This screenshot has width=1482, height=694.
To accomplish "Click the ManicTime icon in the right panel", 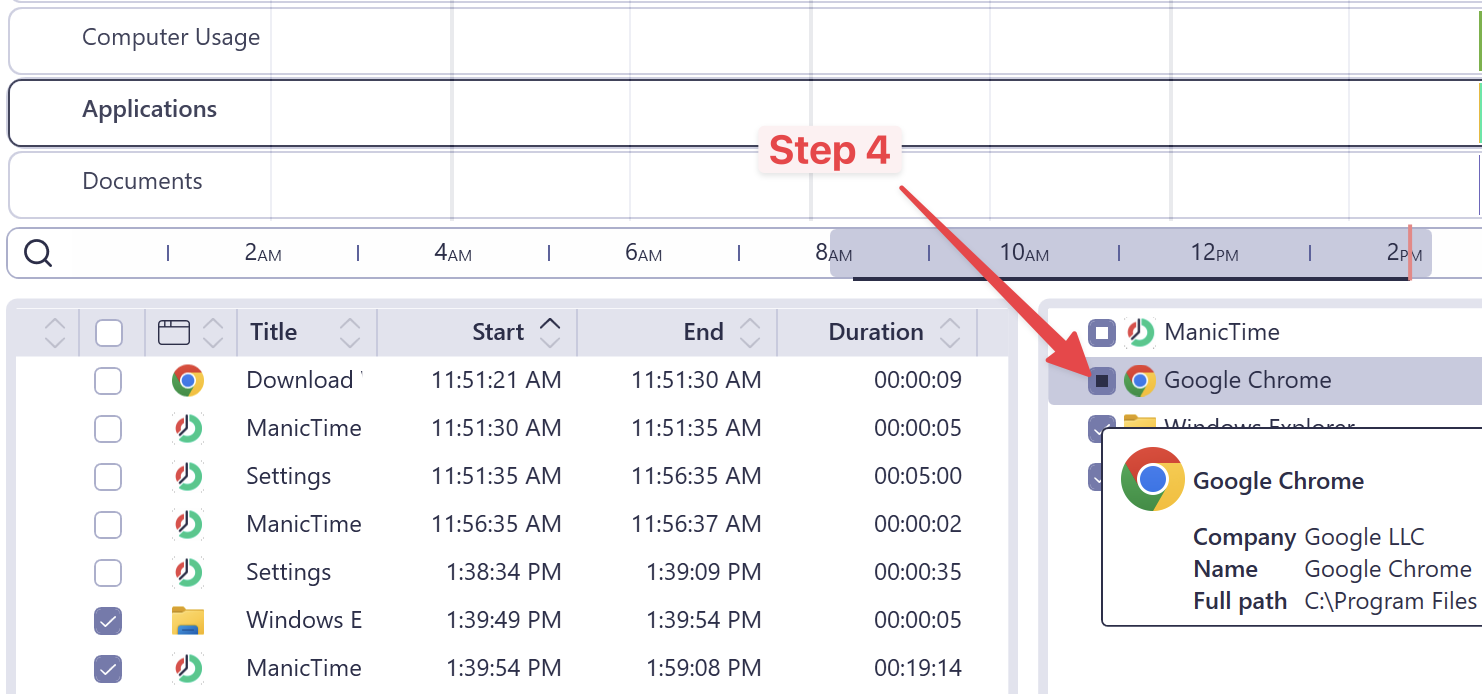I will click(1140, 332).
